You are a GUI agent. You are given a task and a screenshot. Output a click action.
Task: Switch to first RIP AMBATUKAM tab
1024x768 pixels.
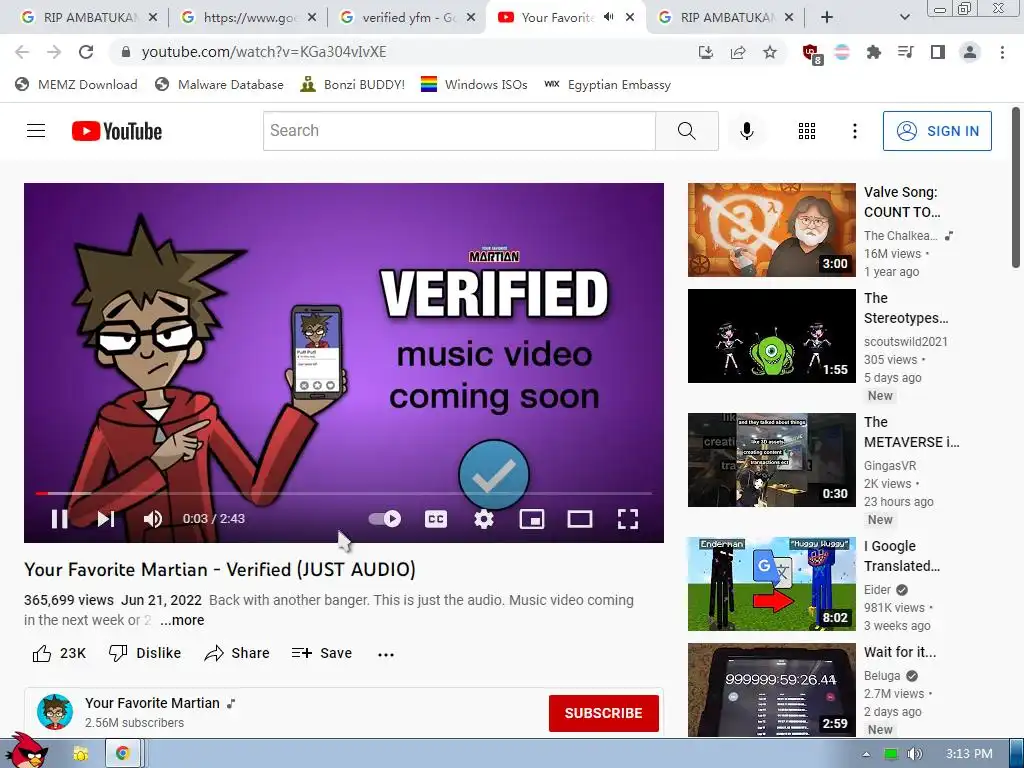click(x=88, y=17)
